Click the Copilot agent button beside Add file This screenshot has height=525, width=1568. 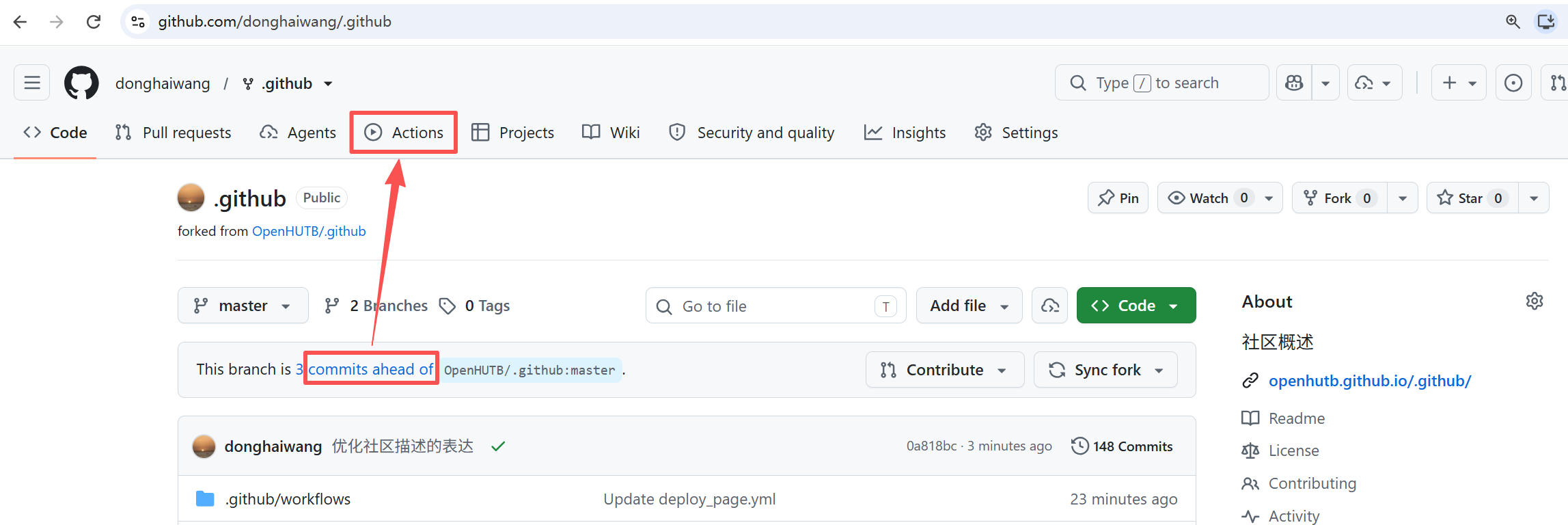tap(1049, 306)
